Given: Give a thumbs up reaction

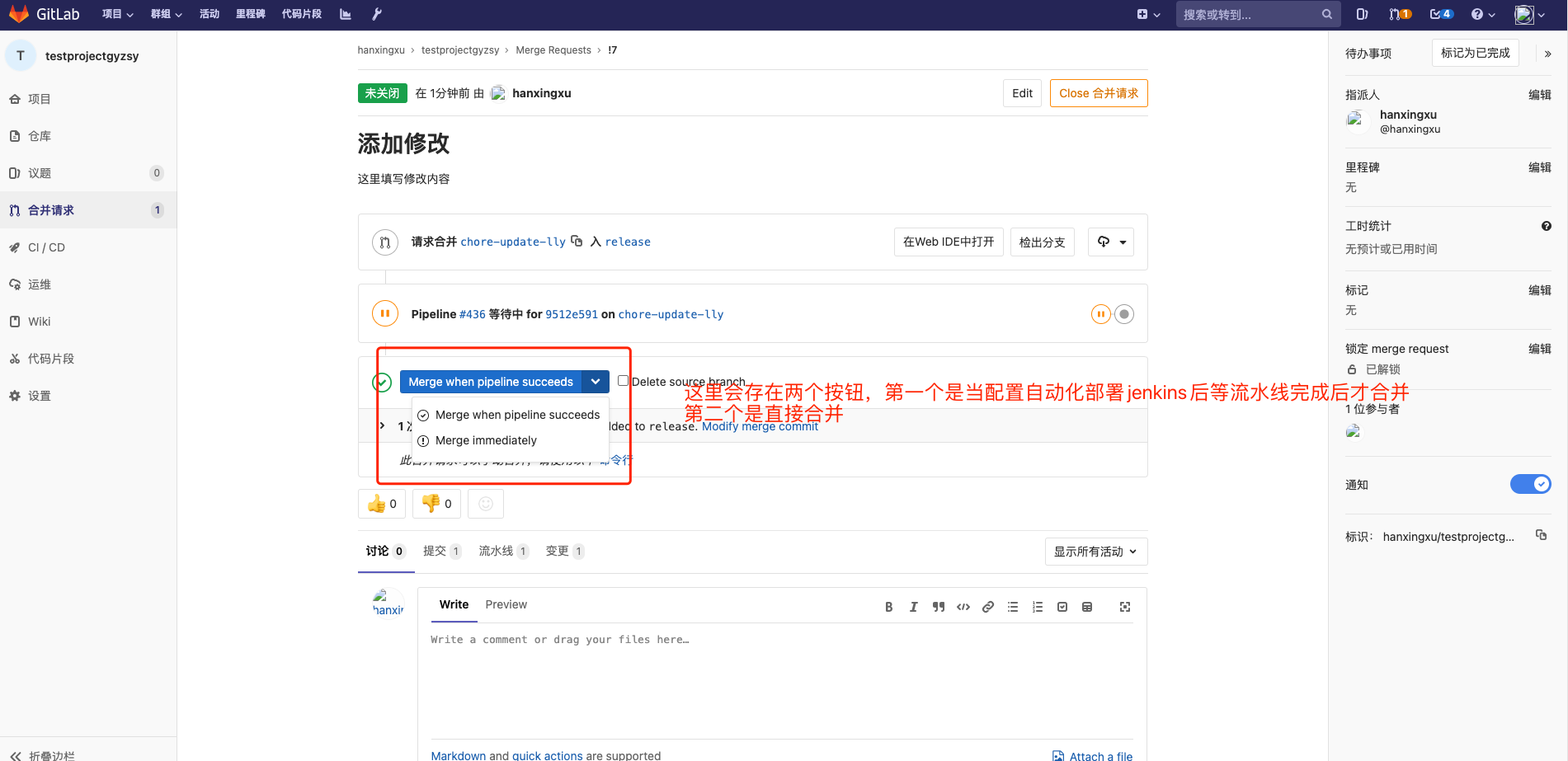Looking at the screenshot, I should coord(382,504).
